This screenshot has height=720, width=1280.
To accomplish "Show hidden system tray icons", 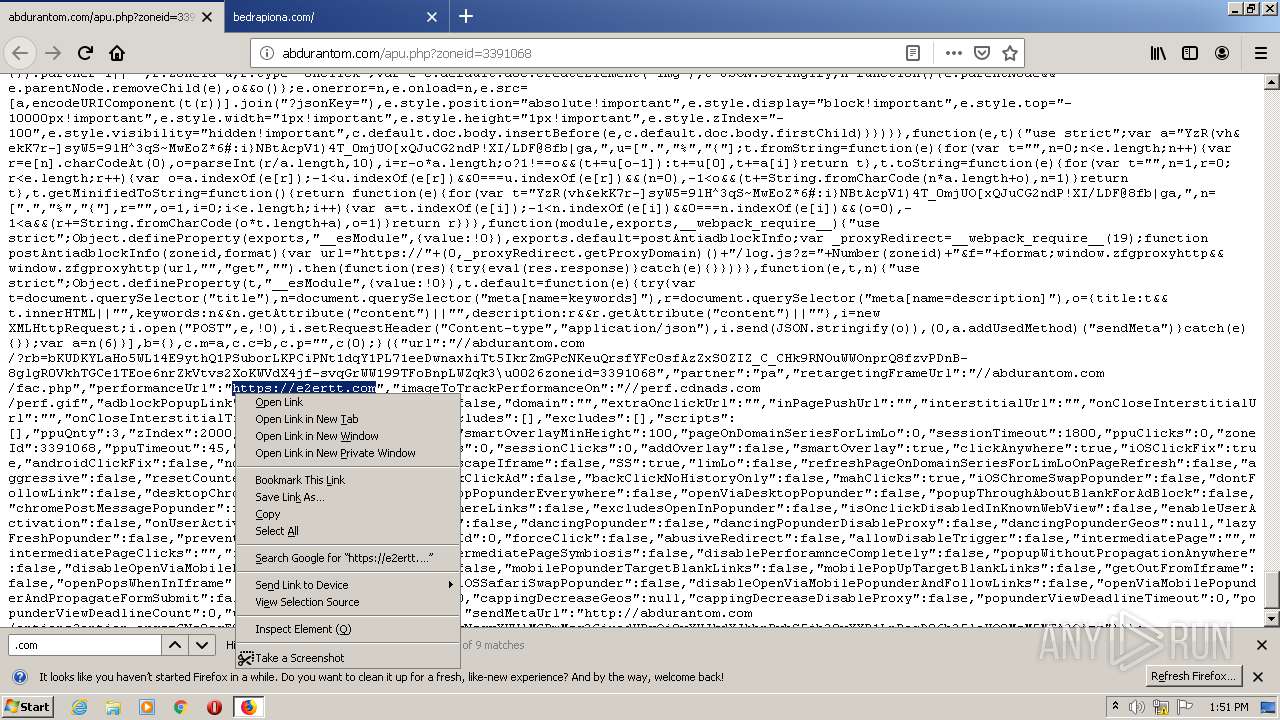I will [x=1115, y=707].
